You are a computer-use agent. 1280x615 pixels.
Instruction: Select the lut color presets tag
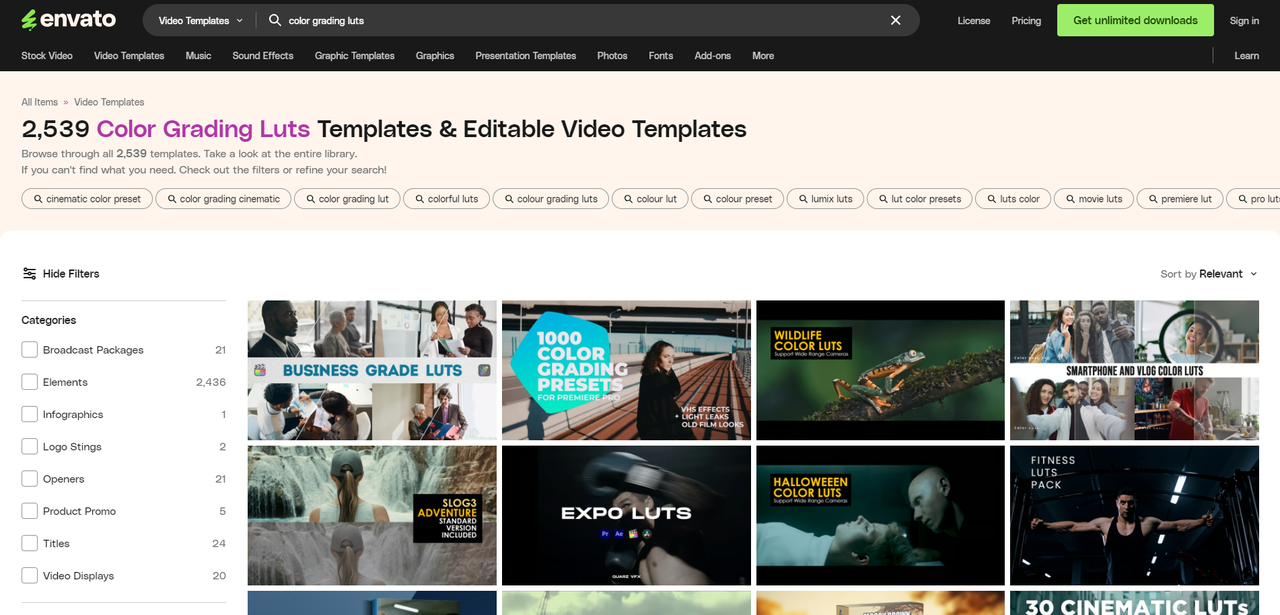pos(919,199)
